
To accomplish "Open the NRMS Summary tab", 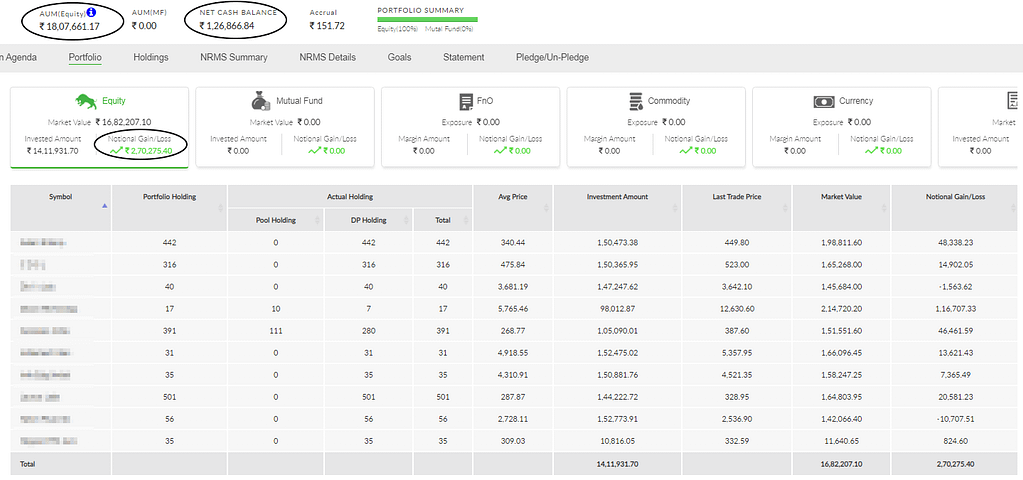I will (234, 57).
